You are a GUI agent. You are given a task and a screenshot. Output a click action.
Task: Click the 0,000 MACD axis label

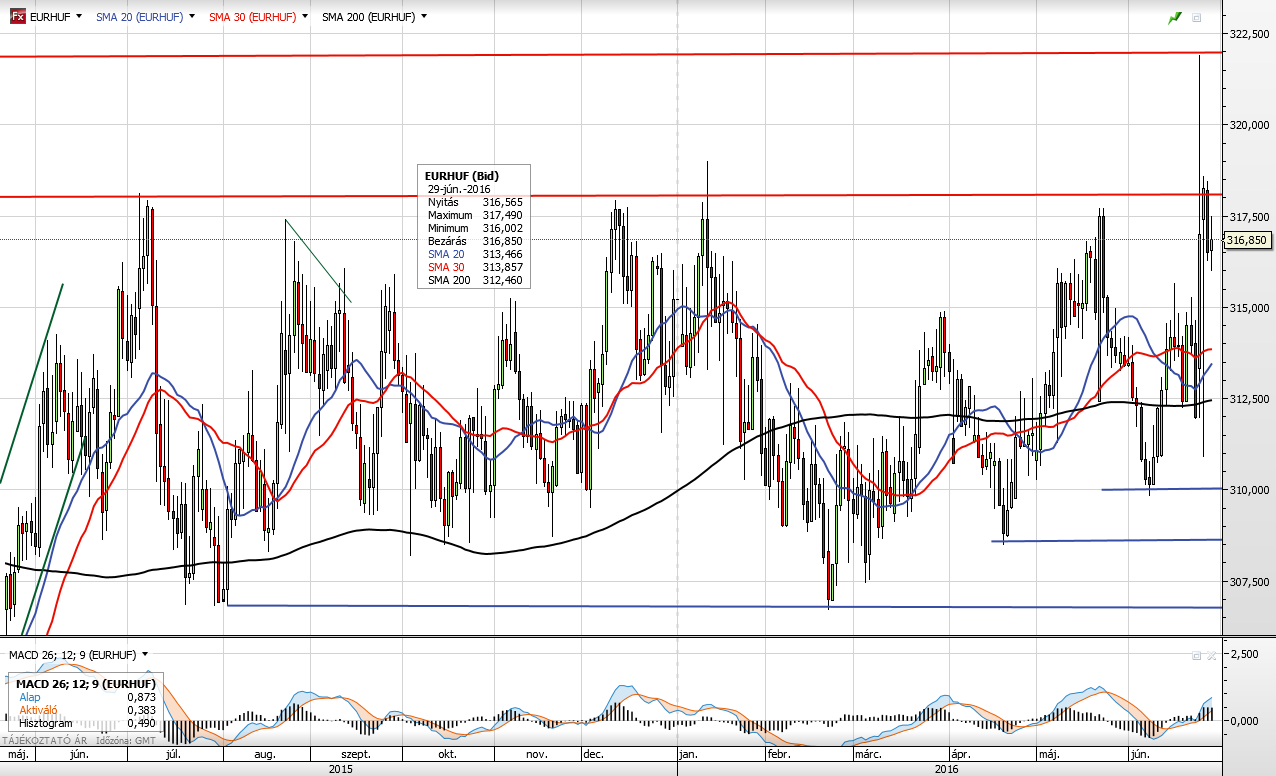point(1243,720)
